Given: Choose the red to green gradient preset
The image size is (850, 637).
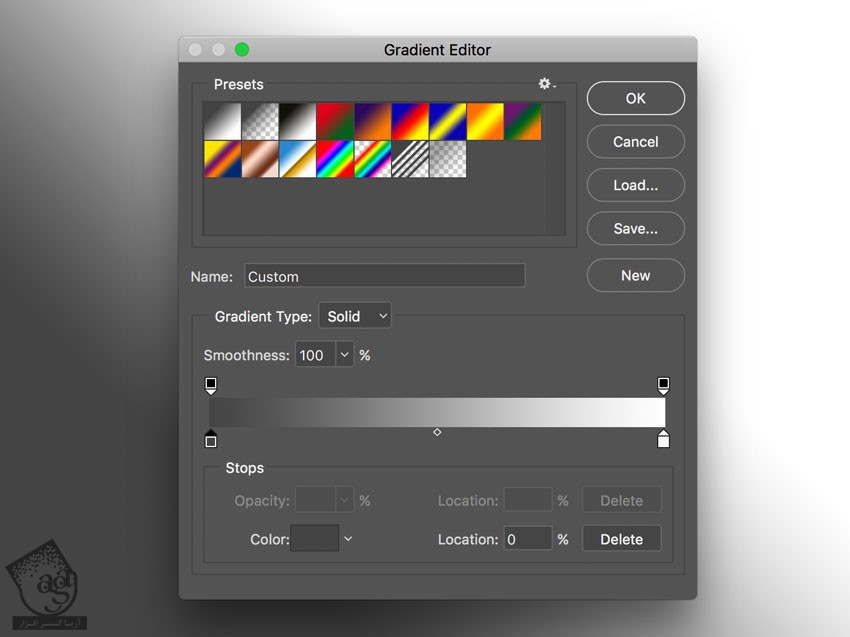Looking at the screenshot, I should (x=335, y=121).
